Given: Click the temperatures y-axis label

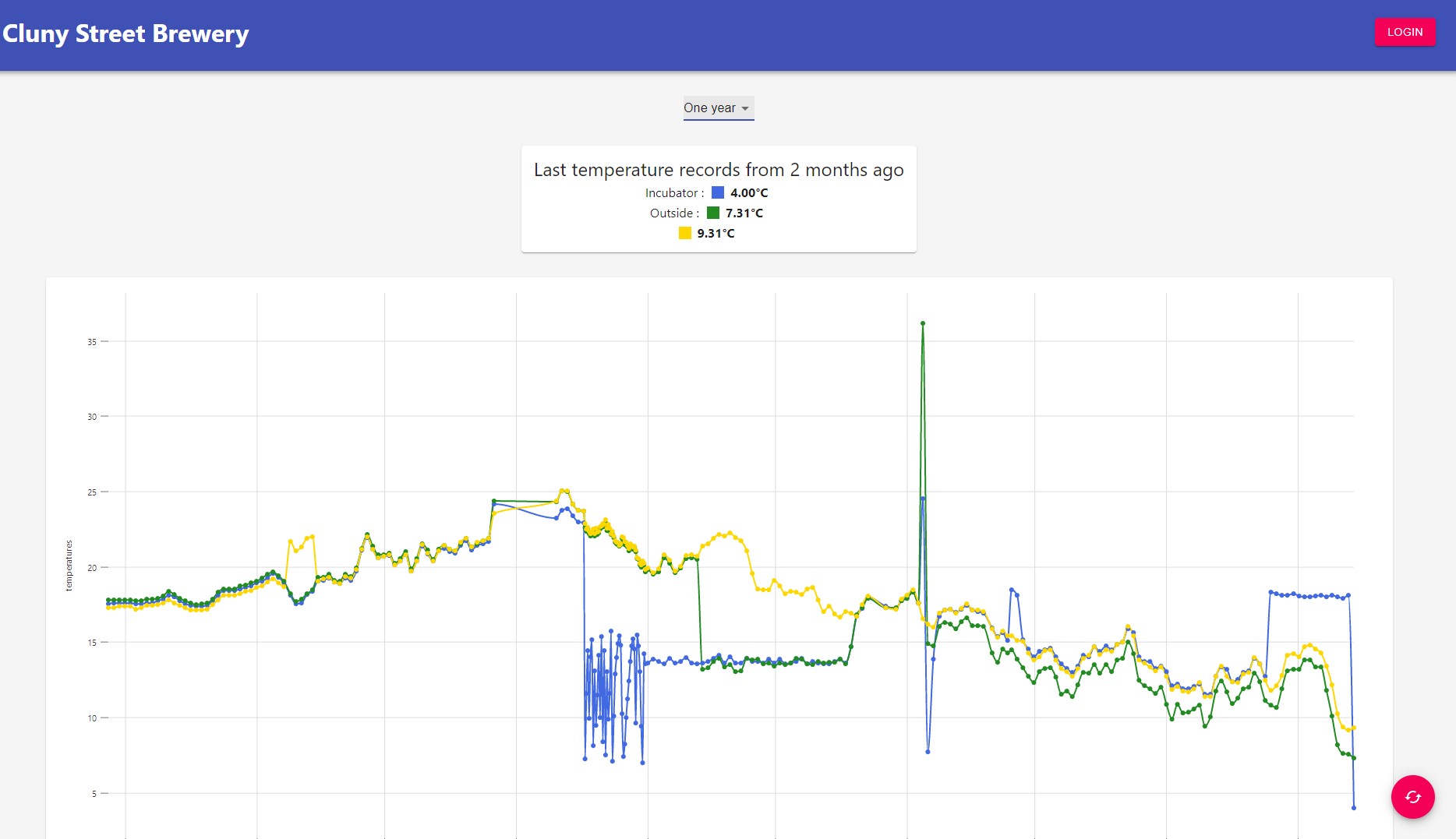Looking at the screenshot, I should [69, 566].
